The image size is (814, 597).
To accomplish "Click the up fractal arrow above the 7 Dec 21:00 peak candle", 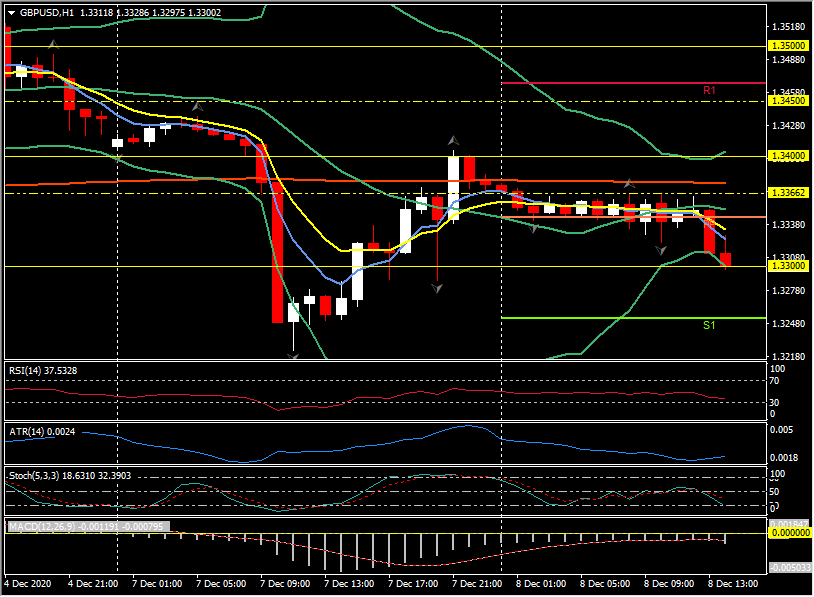I will (453, 141).
